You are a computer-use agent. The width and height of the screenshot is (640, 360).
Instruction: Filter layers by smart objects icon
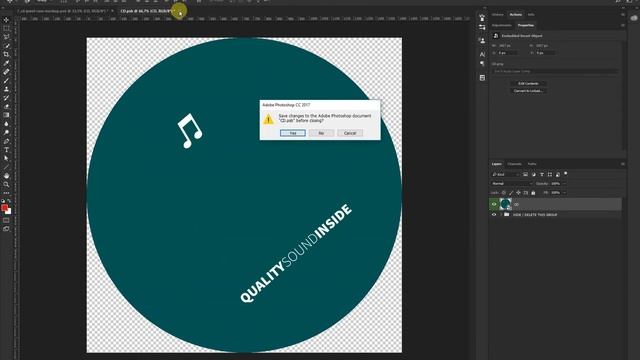point(558,175)
